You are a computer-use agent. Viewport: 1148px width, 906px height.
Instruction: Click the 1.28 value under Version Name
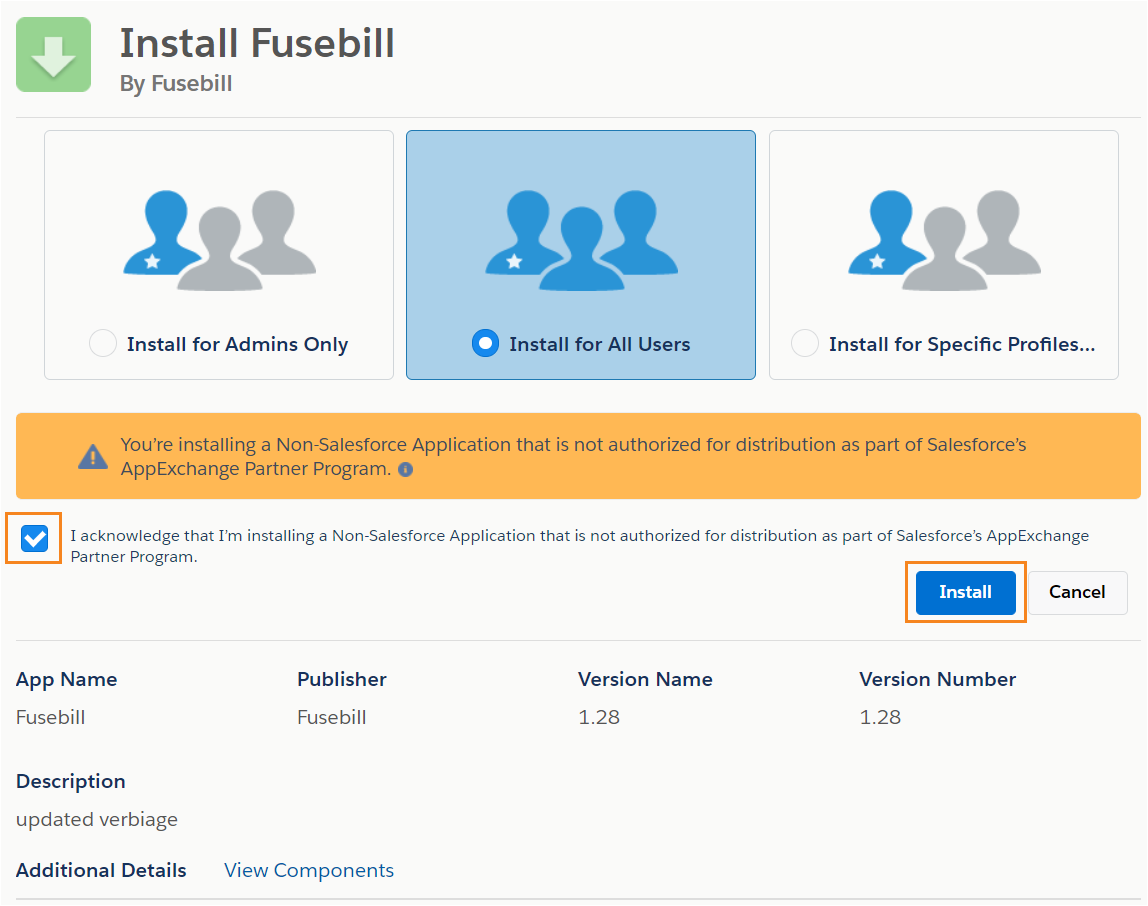599,717
